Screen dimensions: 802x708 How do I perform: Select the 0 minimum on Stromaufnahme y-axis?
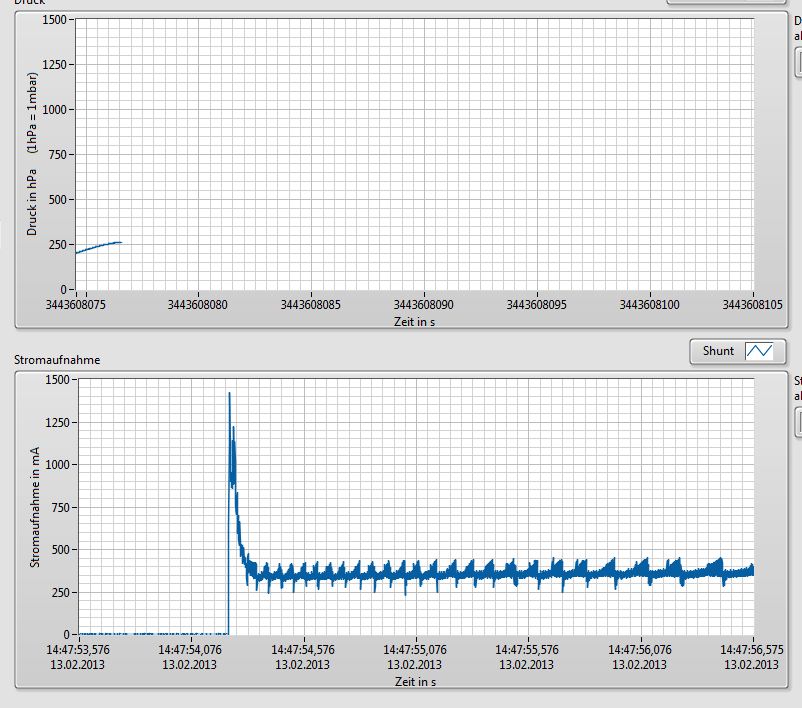coord(66,634)
